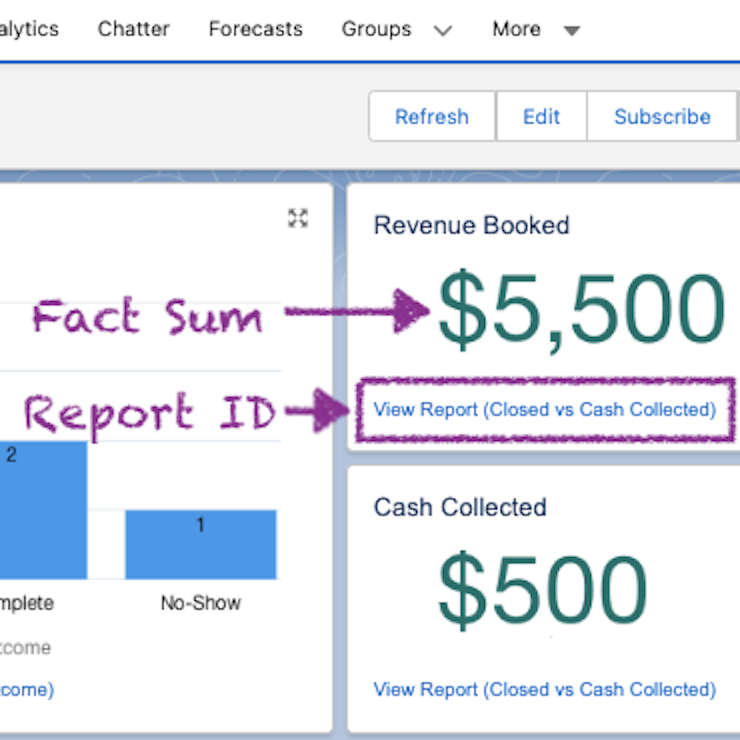Select the No-Show bar in the chart
Screen dimensions: 740x740
pyautogui.click(x=200, y=545)
